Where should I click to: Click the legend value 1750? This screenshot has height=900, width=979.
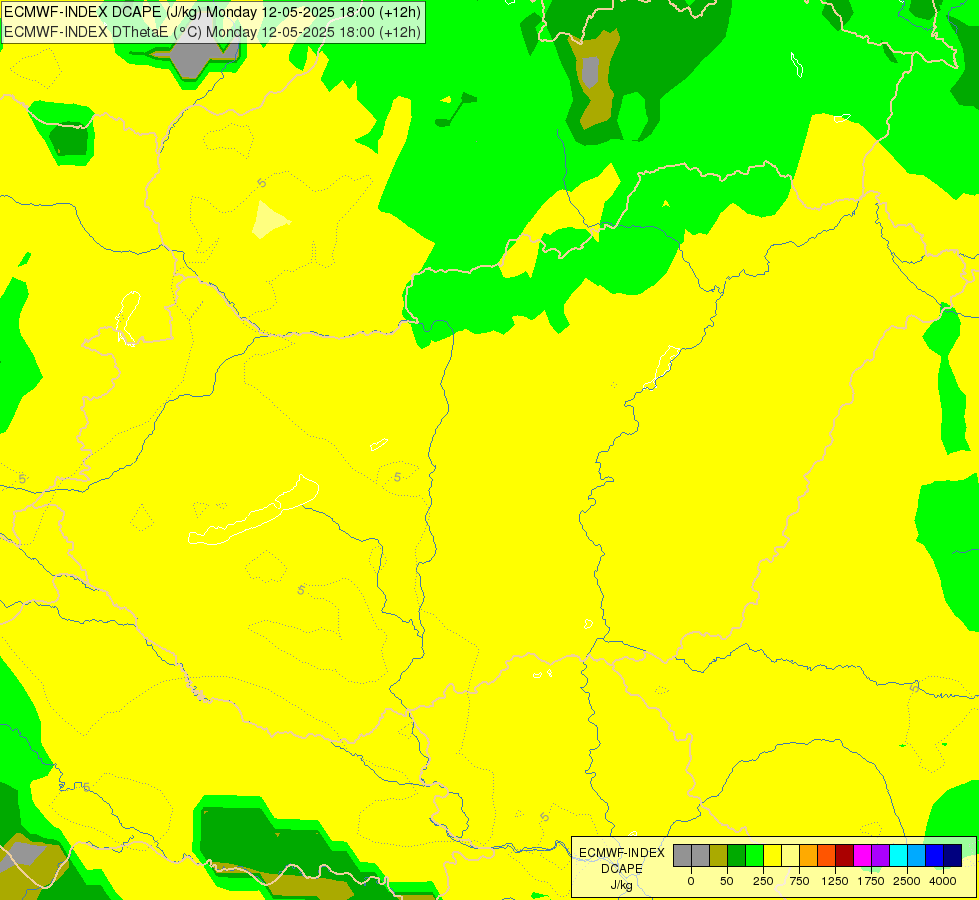[871, 881]
